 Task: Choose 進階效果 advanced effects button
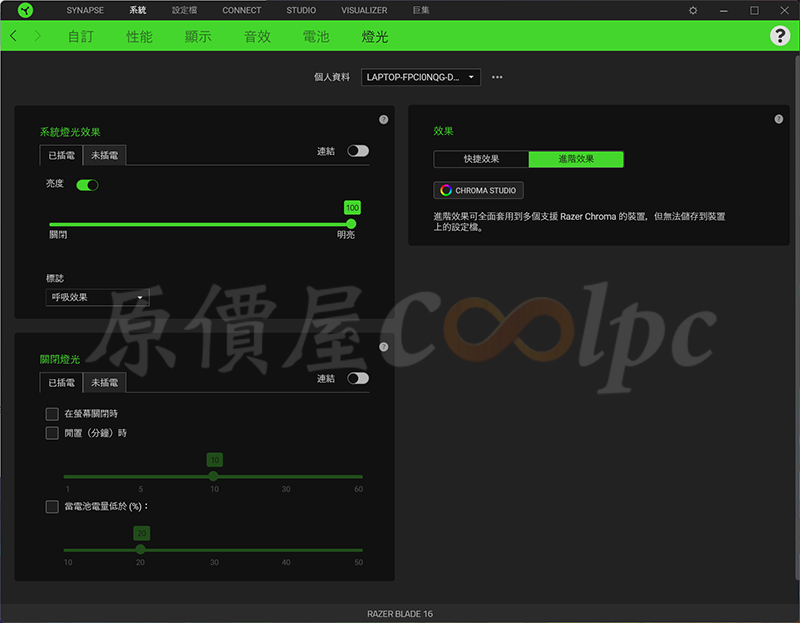(576, 159)
